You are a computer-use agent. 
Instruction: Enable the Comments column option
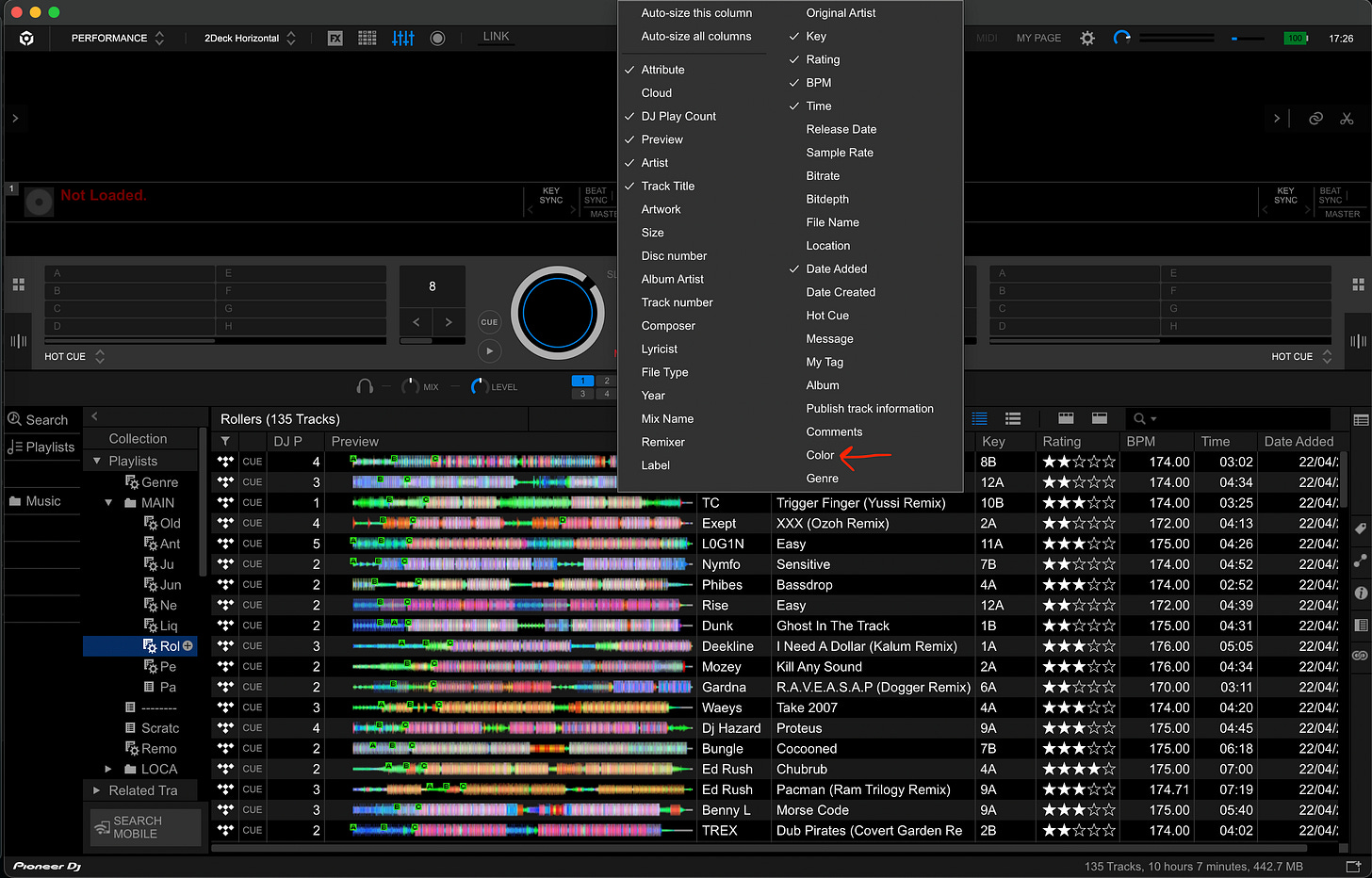pos(834,431)
